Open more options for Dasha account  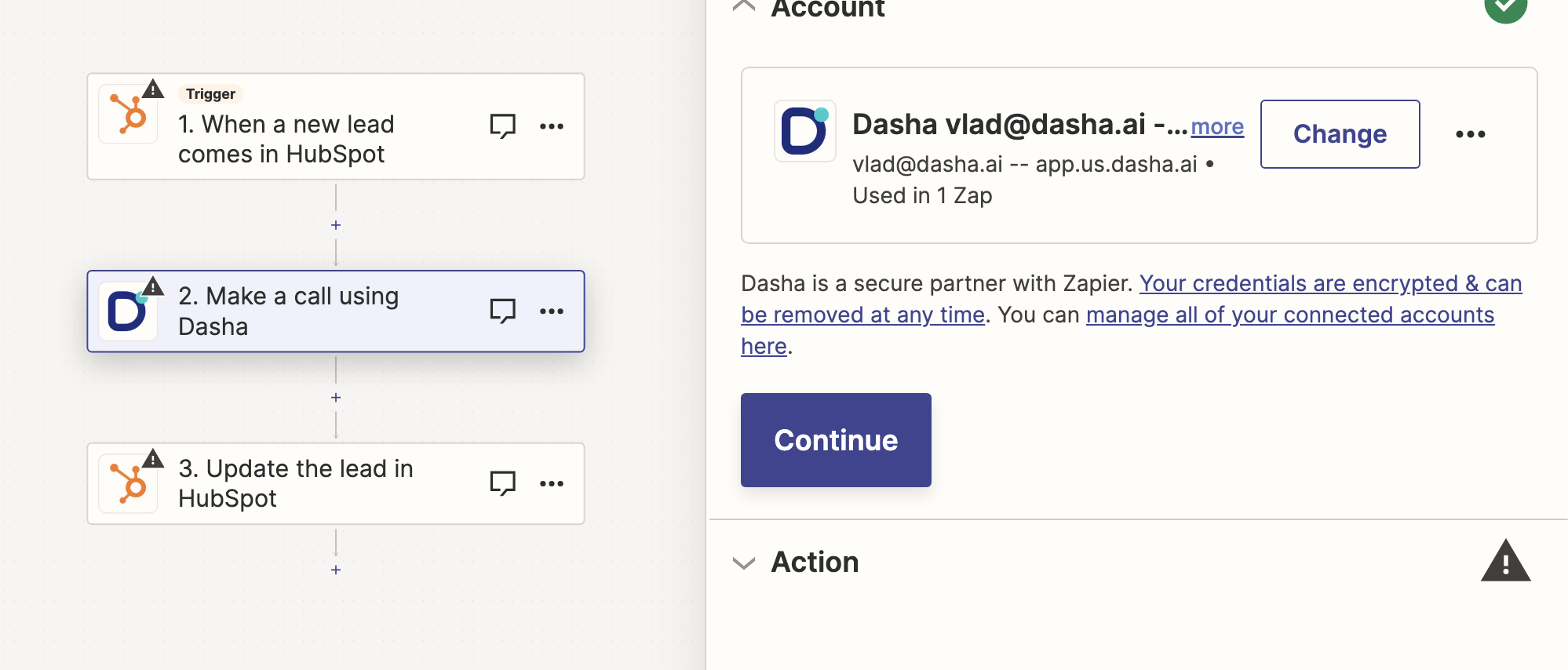pyautogui.click(x=1470, y=134)
